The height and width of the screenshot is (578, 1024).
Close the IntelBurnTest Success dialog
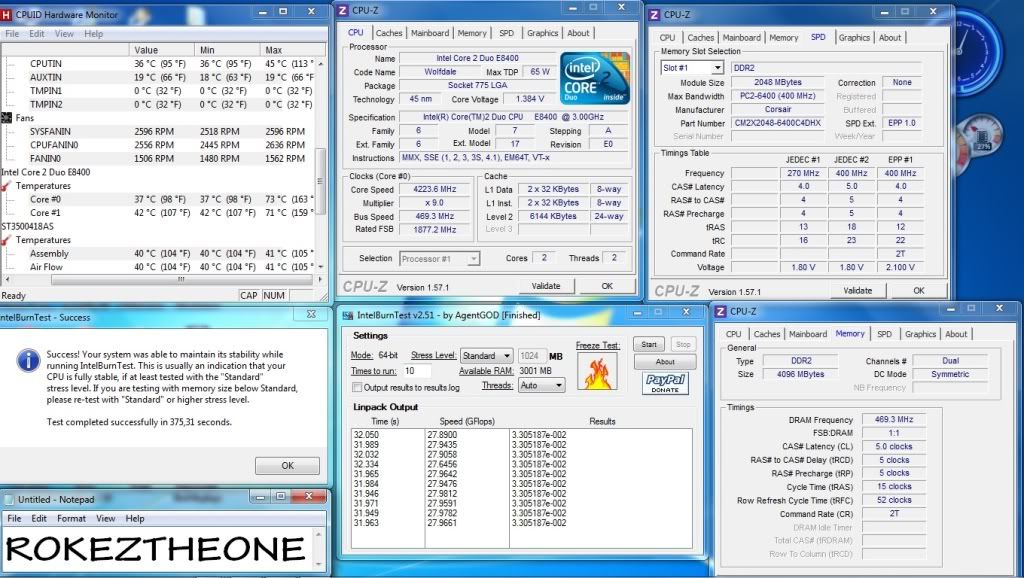(x=312, y=315)
